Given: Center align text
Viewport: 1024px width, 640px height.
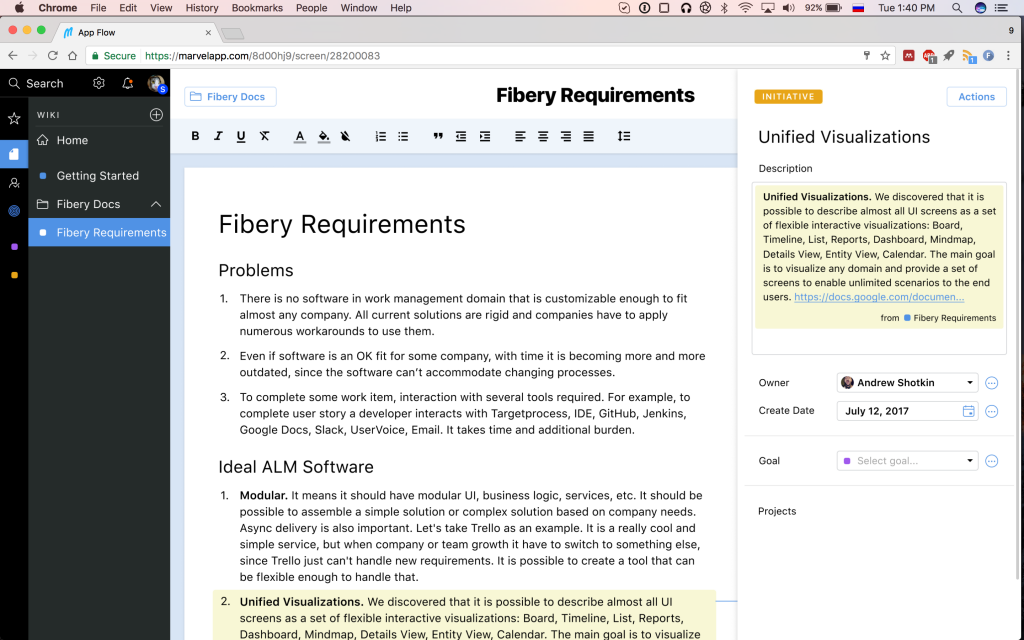Looking at the screenshot, I should [543, 136].
